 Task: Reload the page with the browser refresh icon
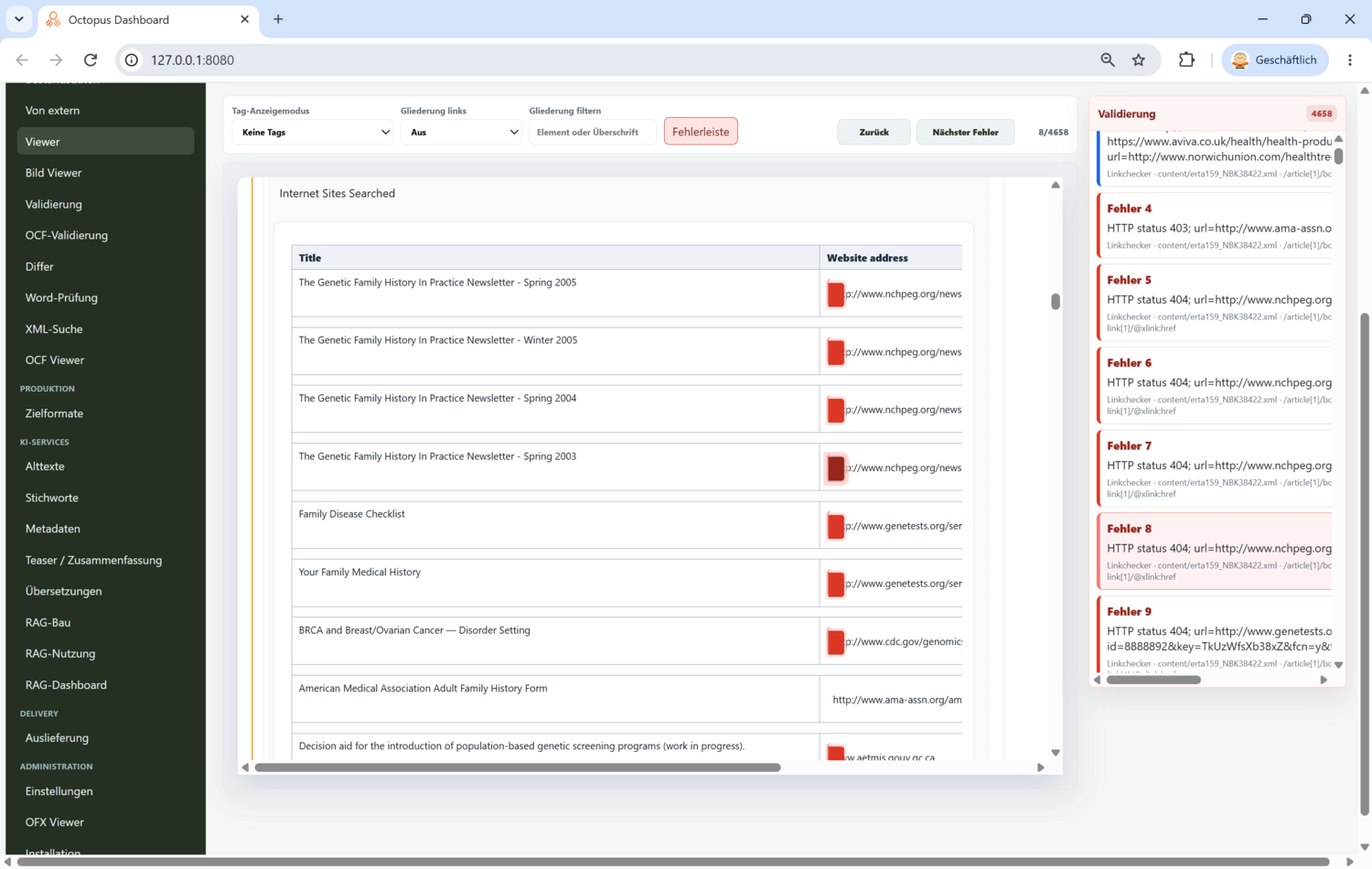coord(91,60)
